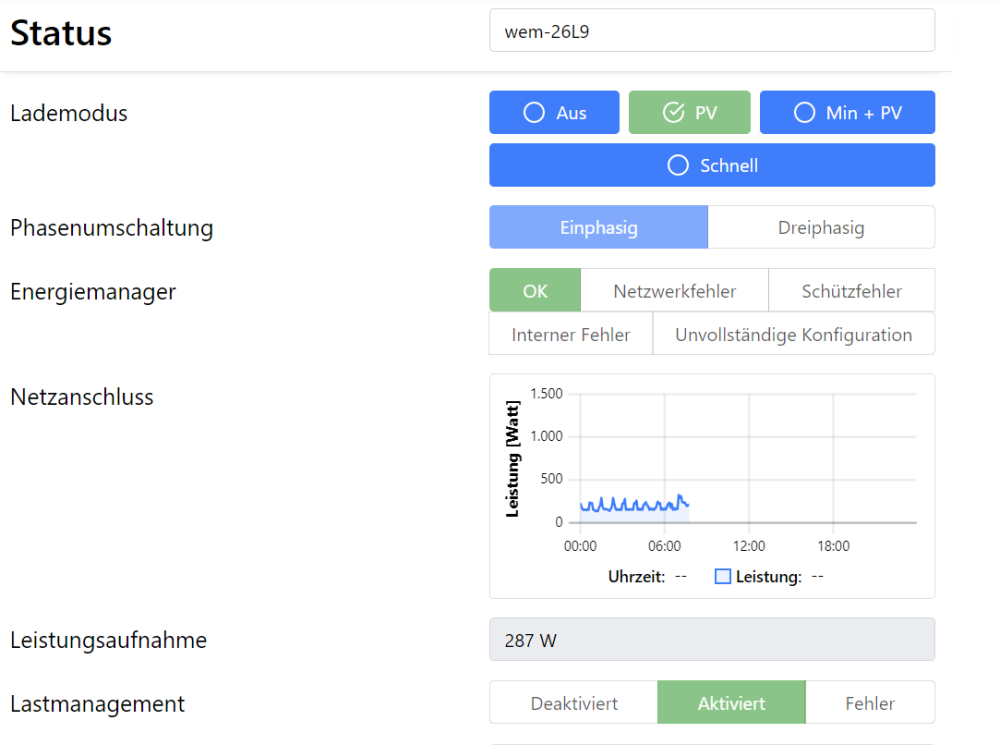Click the blue power curve in chart

[x=630, y=506]
